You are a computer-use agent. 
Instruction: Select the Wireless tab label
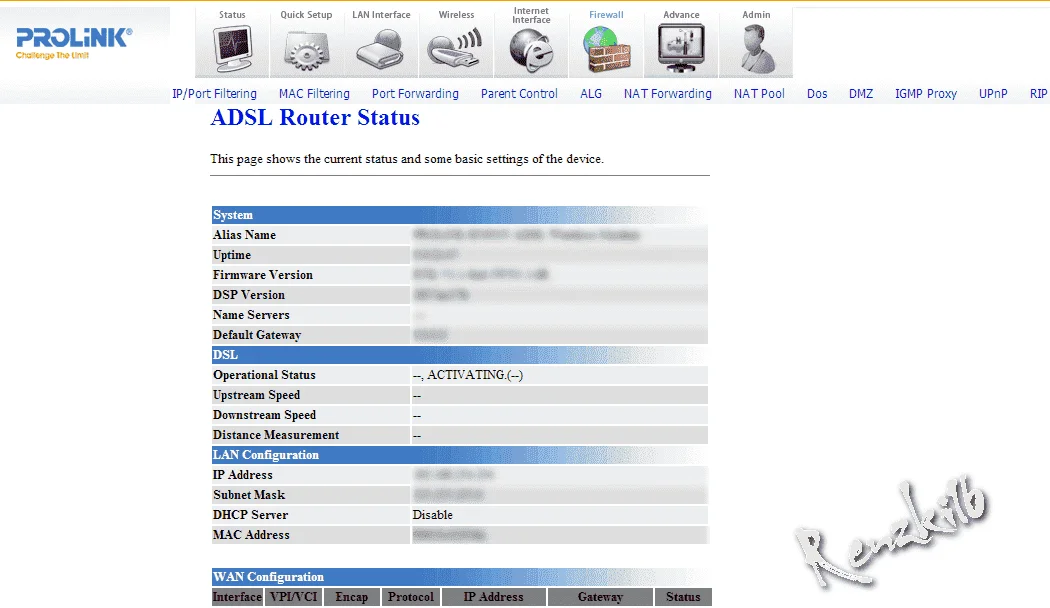tap(456, 15)
